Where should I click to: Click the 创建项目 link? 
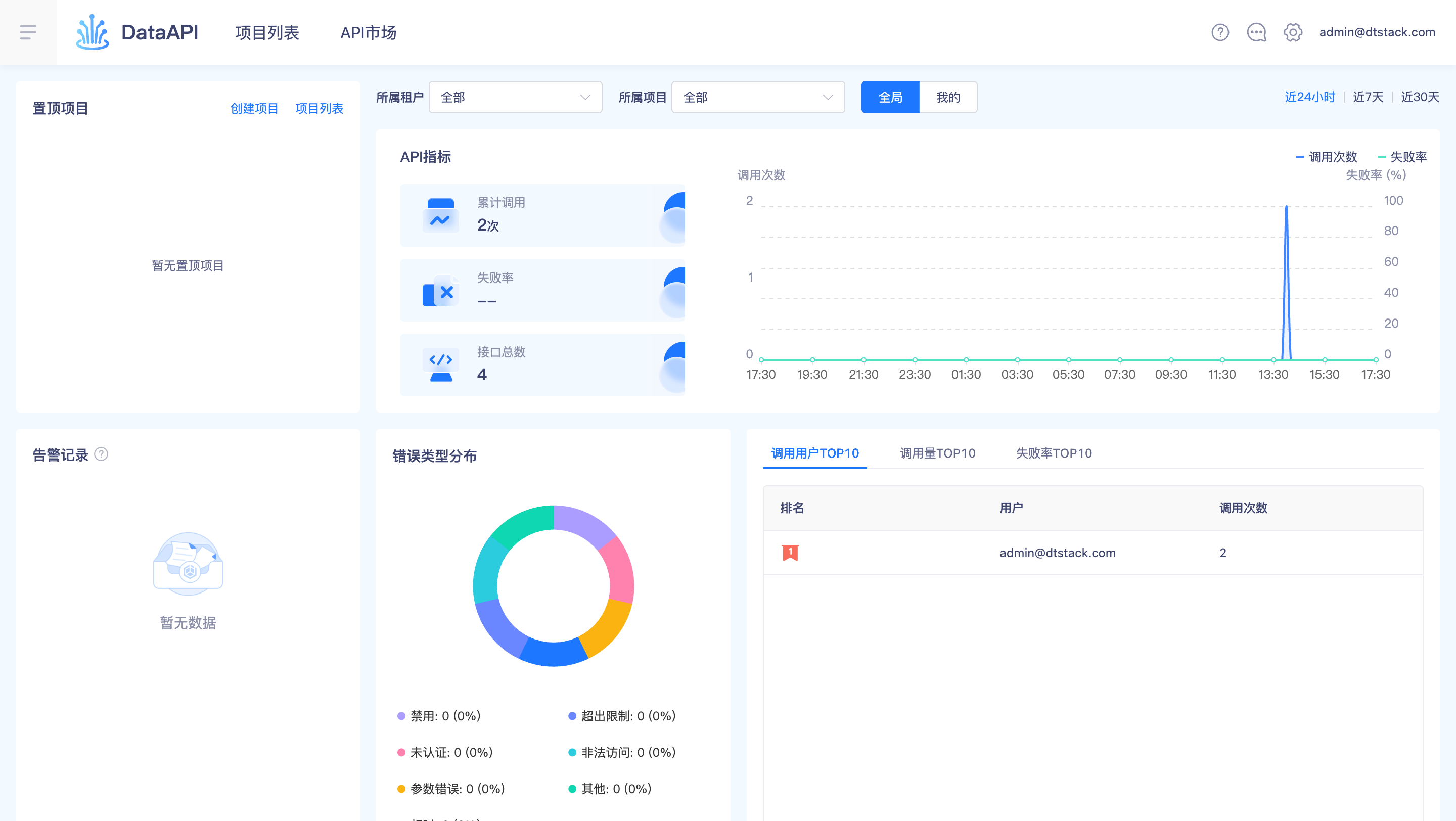(254, 109)
